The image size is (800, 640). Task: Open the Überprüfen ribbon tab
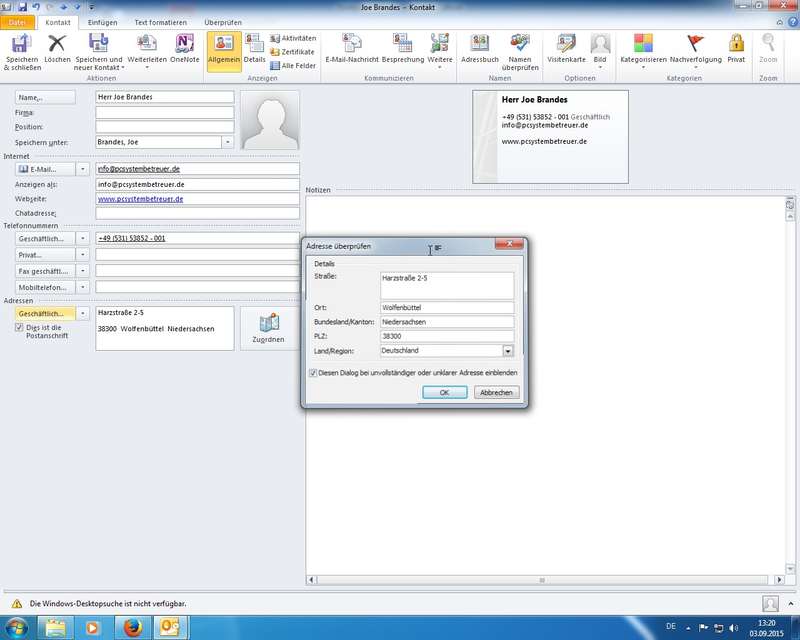click(222, 22)
